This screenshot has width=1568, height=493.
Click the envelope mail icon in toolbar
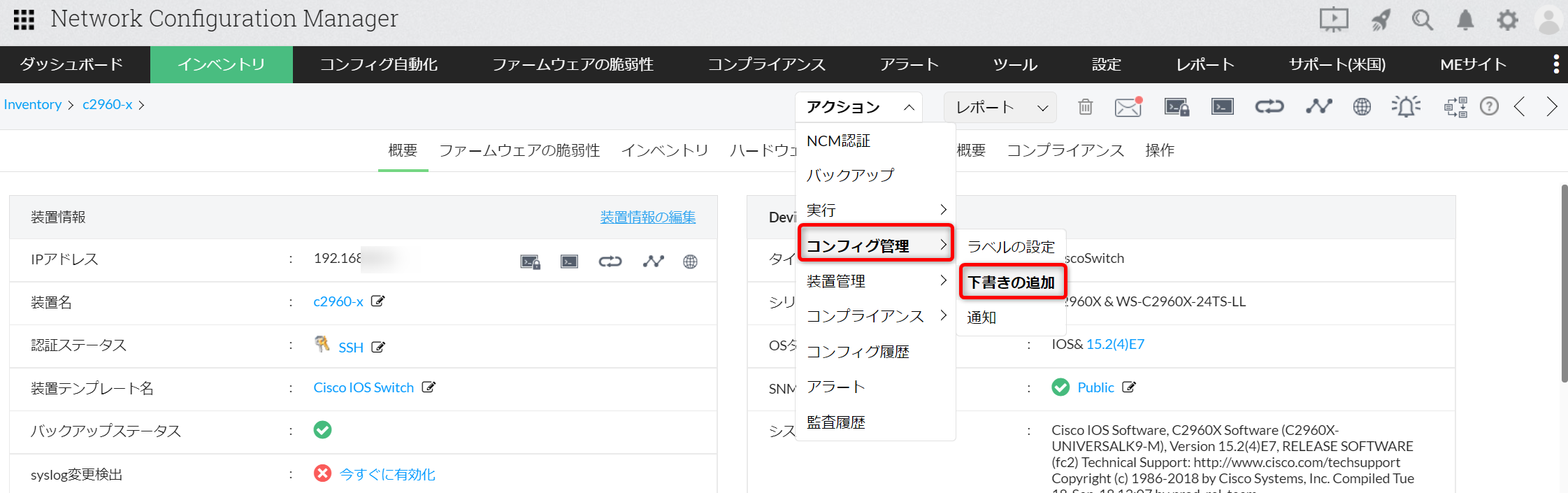1128,107
